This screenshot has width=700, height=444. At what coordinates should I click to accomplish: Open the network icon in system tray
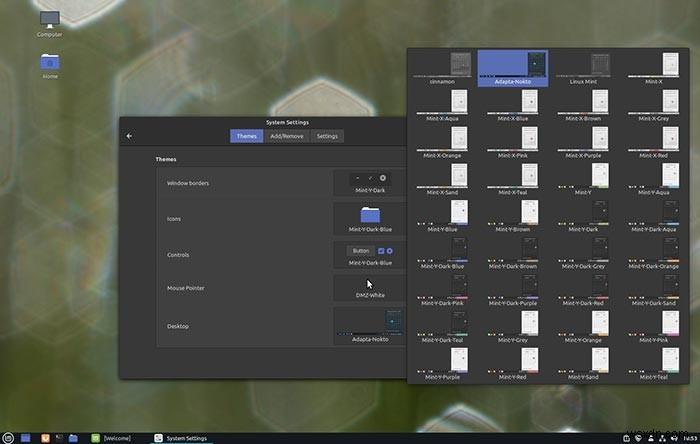[662, 439]
